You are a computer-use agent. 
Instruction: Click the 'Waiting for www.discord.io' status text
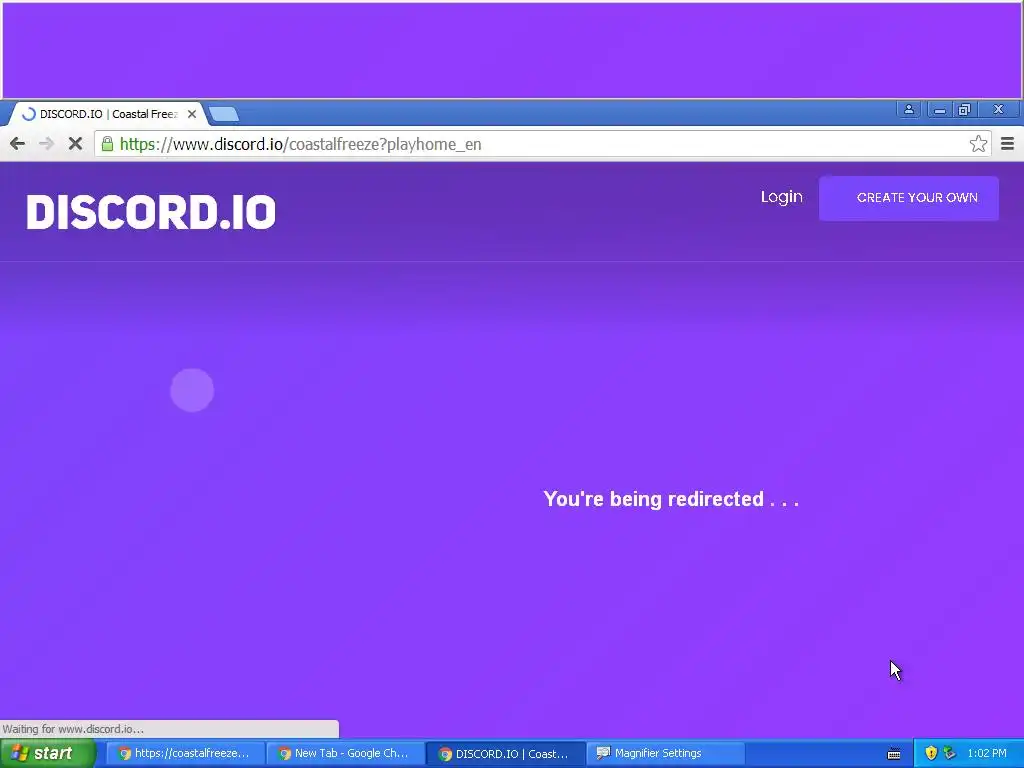click(x=73, y=729)
